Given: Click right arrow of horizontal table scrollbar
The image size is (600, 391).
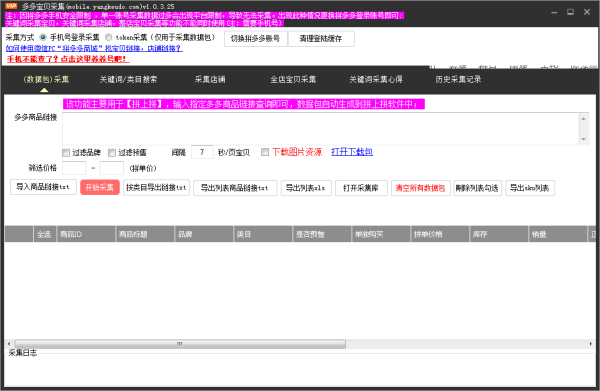Looking at the screenshot, I should tap(590, 344).
